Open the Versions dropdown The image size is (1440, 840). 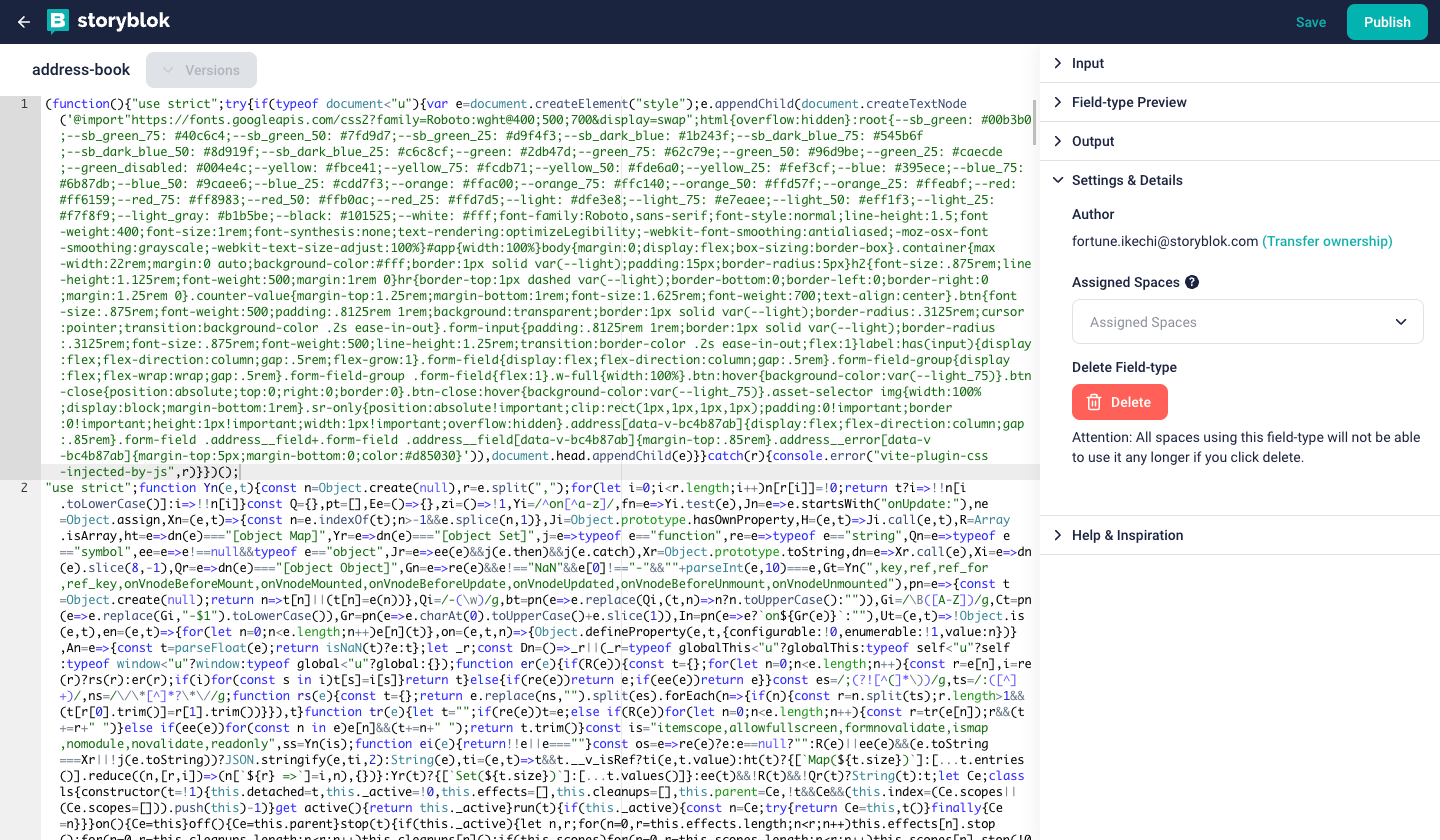coord(201,70)
